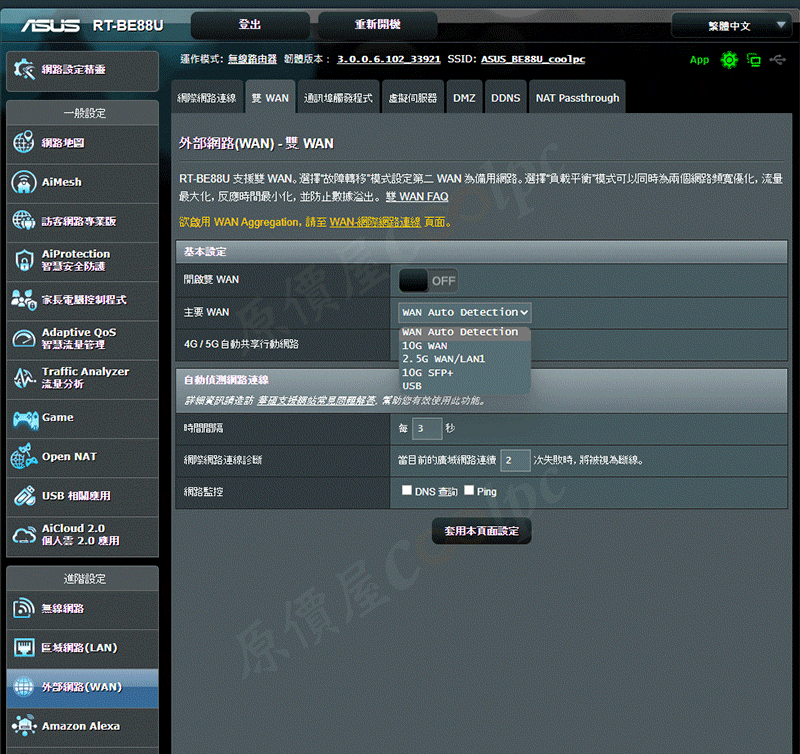800x754 pixels.
Task: Click the USB status icon in header
Action: [778, 60]
